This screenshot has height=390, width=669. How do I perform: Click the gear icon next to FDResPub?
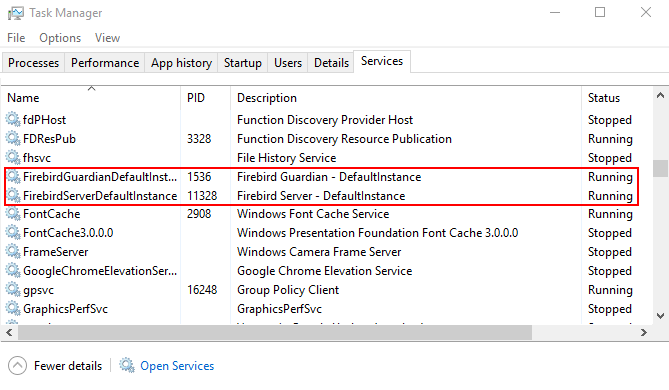pyautogui.click(x=13, y=139)
